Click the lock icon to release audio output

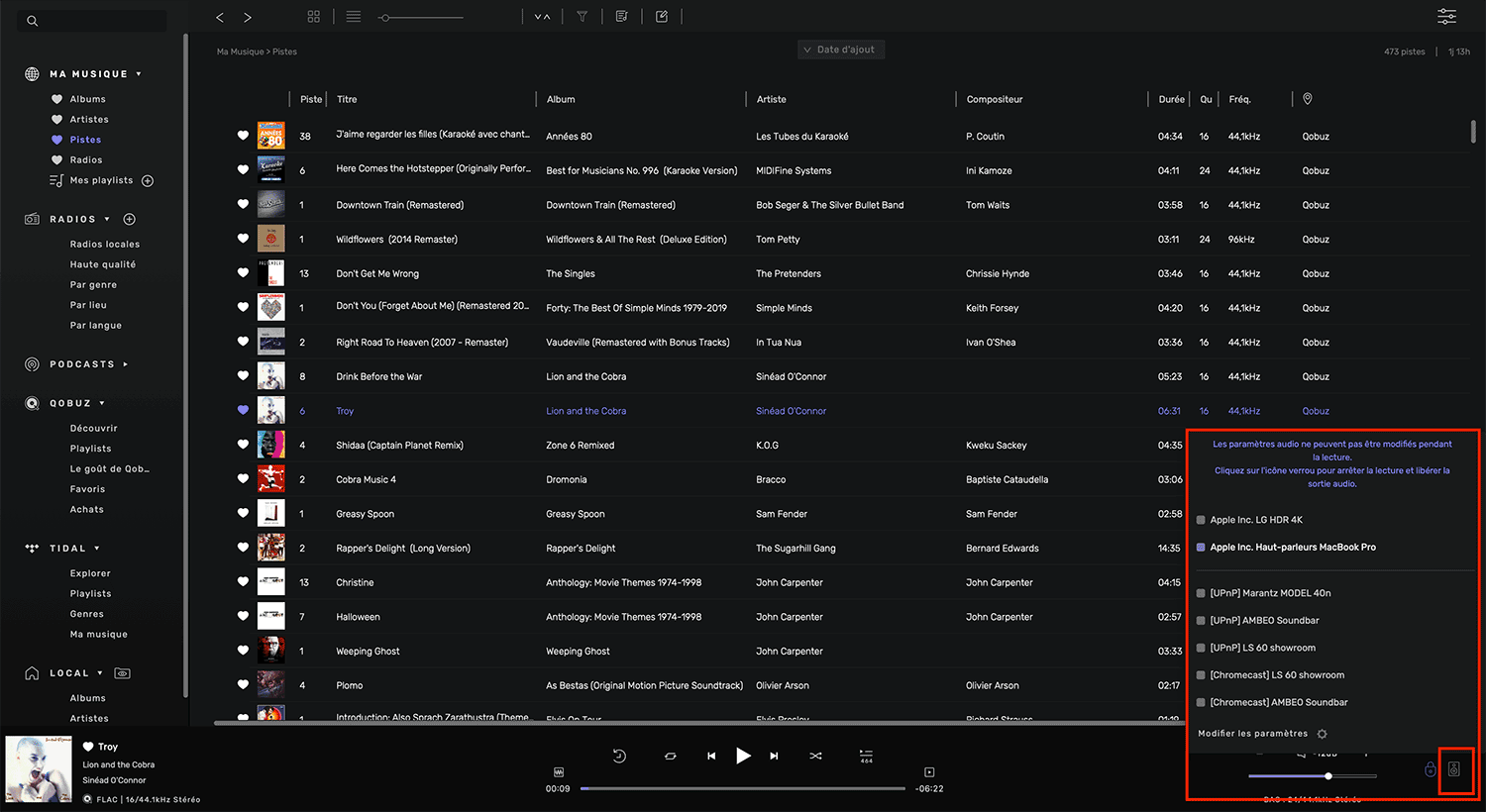point(1430,769)
